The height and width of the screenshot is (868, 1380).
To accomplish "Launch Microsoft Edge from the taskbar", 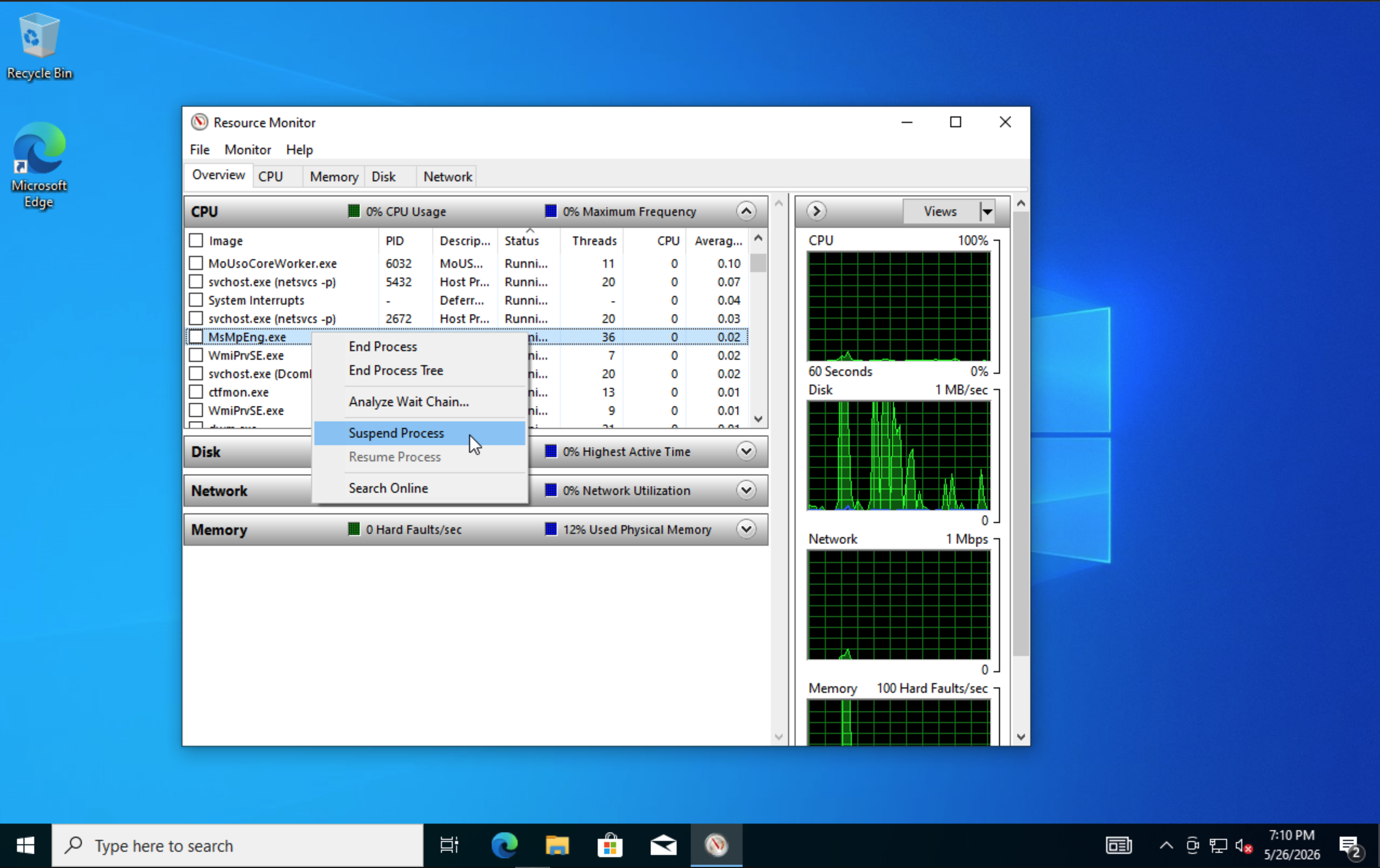I will [504, 846].
